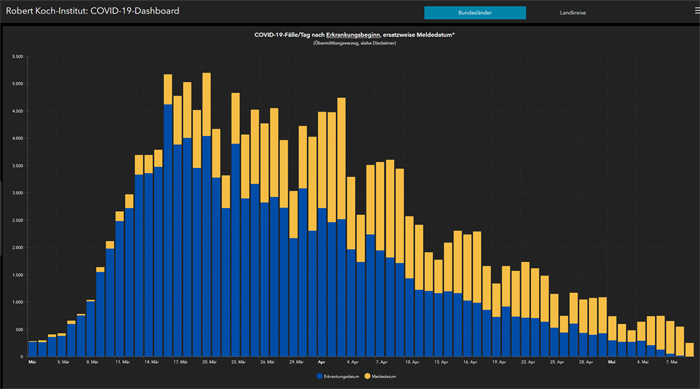Switch to the Landkreise tab
Screen dimensions: 700x389
(x=573, y=13)
